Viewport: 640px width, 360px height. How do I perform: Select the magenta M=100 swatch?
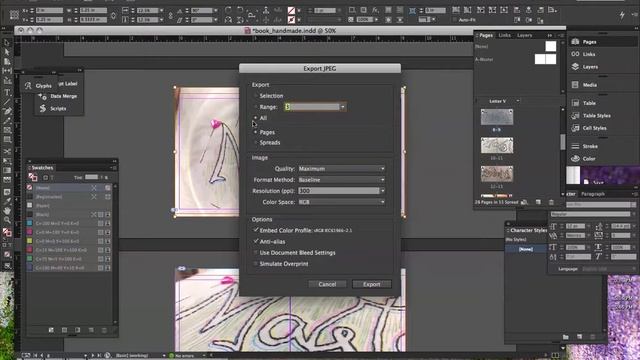69,232
